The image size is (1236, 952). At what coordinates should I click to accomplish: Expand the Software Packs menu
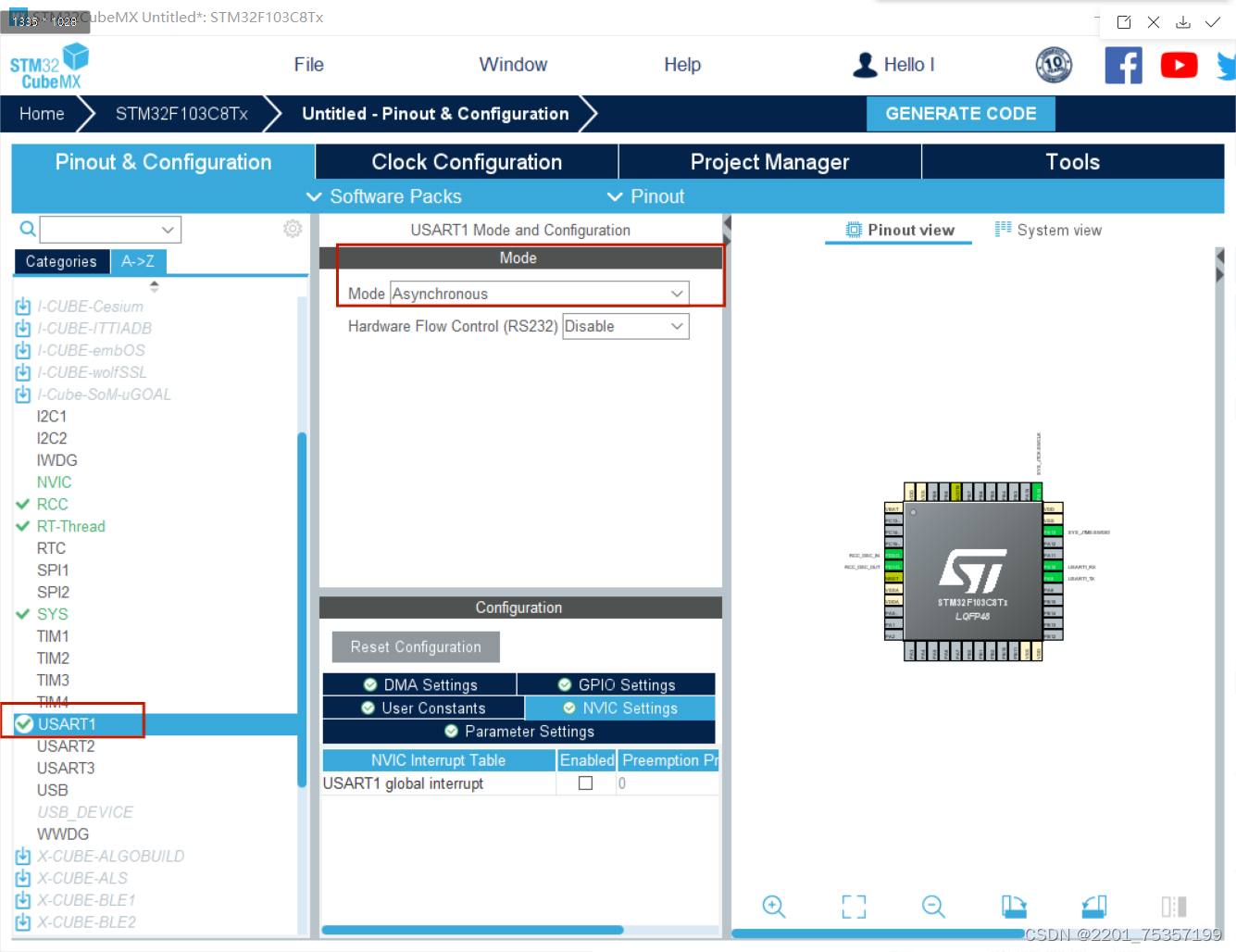click(383, 196)
